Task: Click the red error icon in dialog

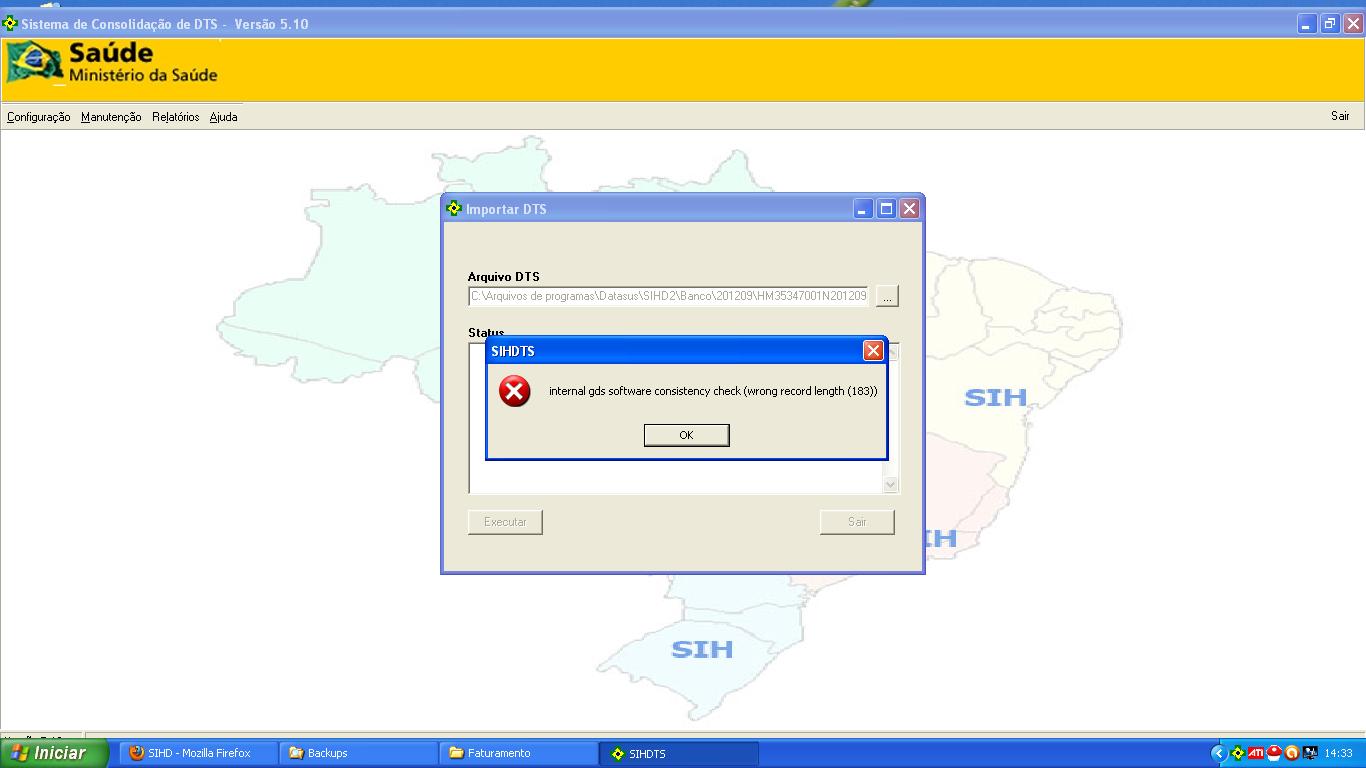Action: 515,391
